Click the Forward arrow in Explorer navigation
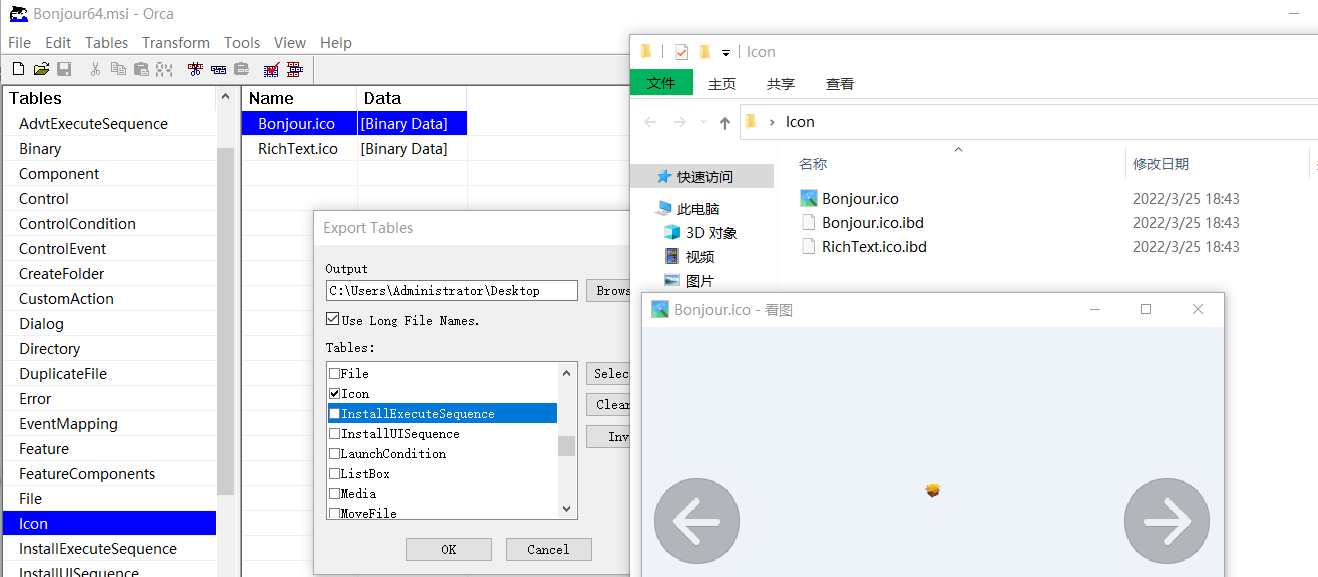The image size is (1318, 577). tap(680, 122)
